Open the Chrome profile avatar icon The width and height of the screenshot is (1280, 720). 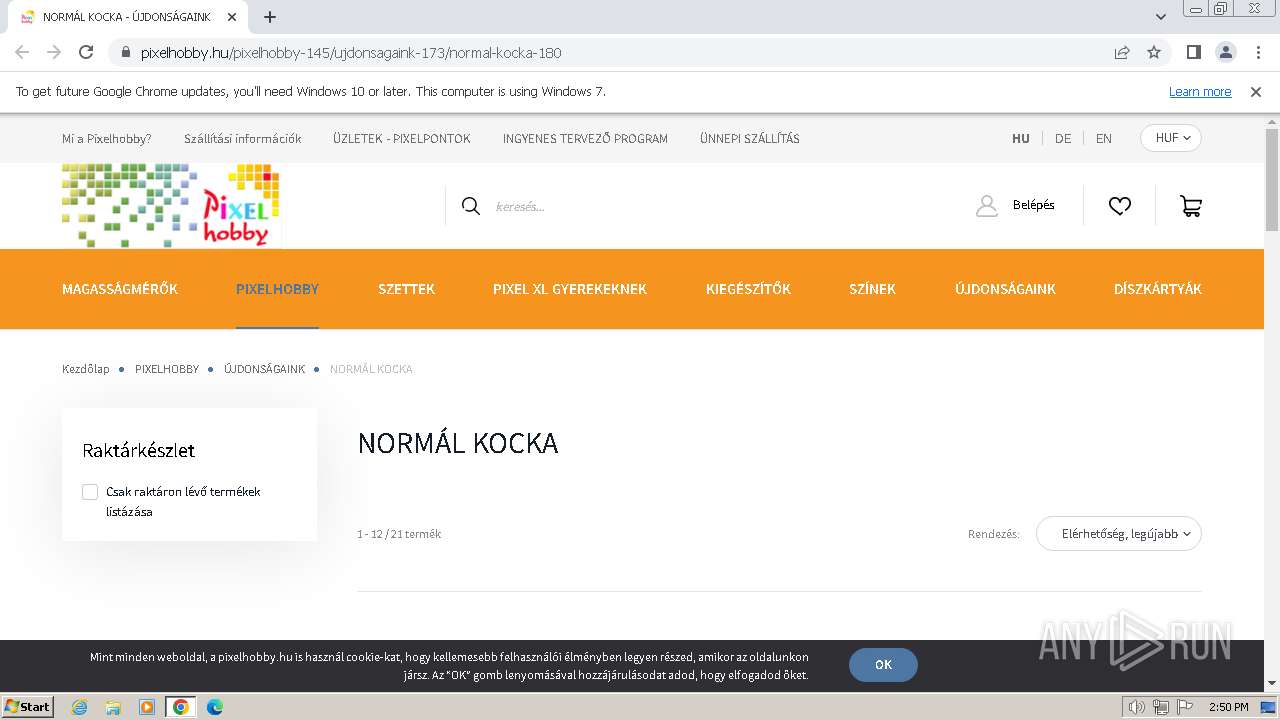(x=1225, y=52)
